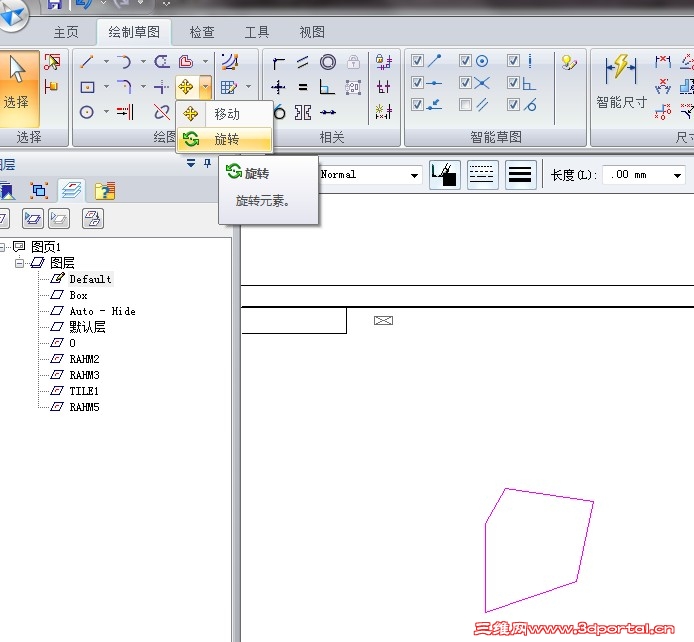Image resolution: width=694 pixels, height=642 pixels.
Task: Open the help-query tab icon in side panel
Action: [105, 191]
